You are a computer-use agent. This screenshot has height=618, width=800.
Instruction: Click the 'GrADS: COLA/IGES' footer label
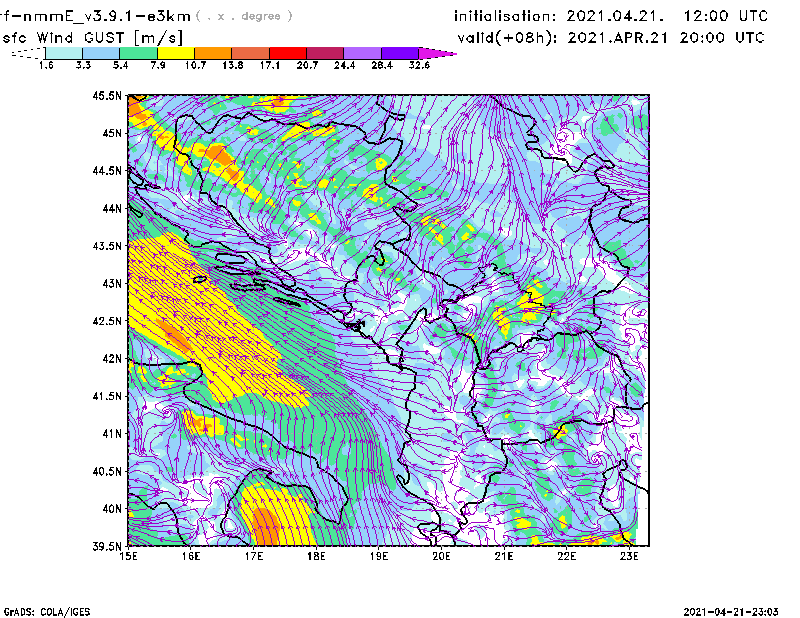click(x=47, y=612)
